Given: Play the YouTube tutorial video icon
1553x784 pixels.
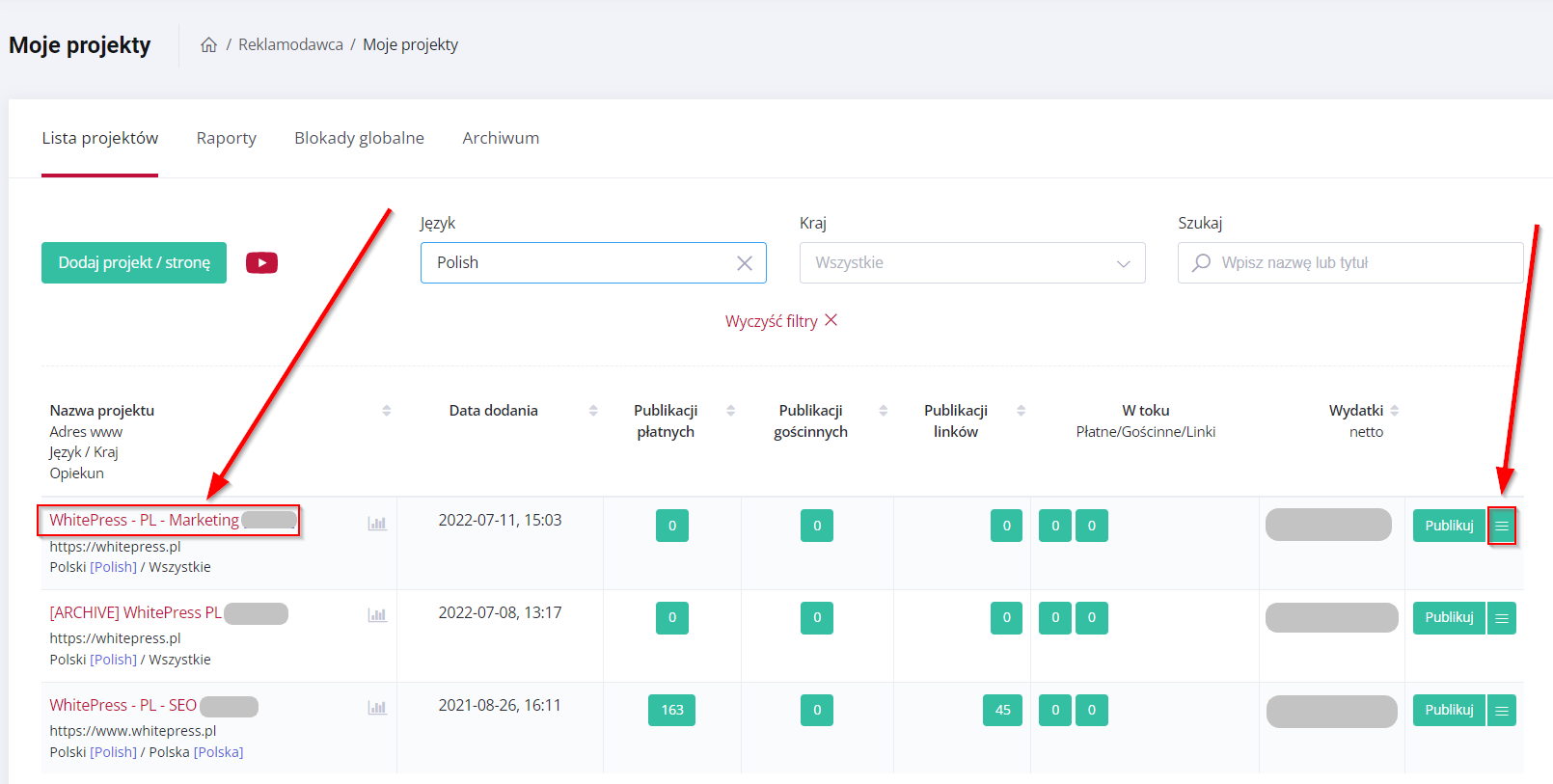Looking at the screenshot, I should pos(261,262).
